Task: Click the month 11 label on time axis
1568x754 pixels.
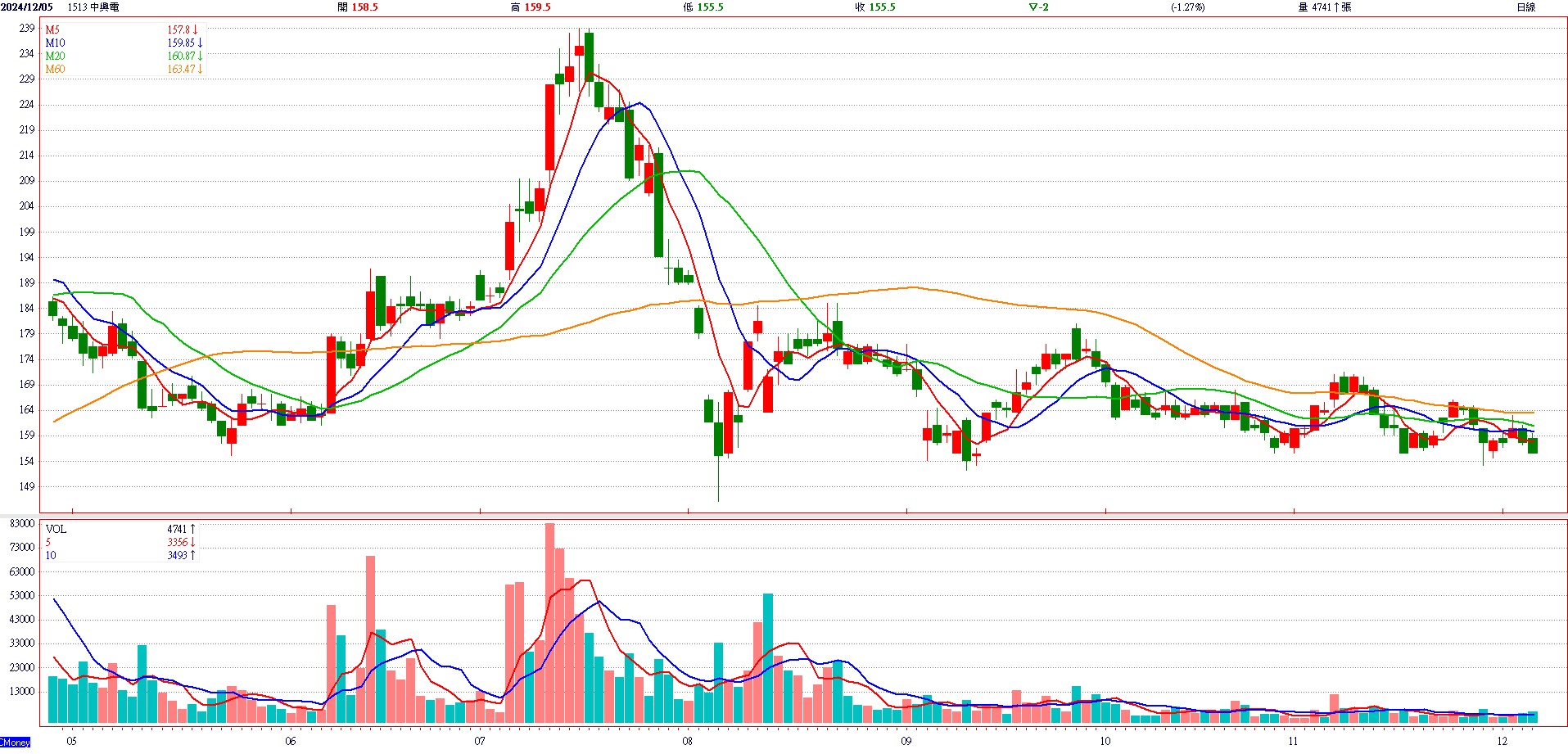Action: click(x=1294, y=741)
